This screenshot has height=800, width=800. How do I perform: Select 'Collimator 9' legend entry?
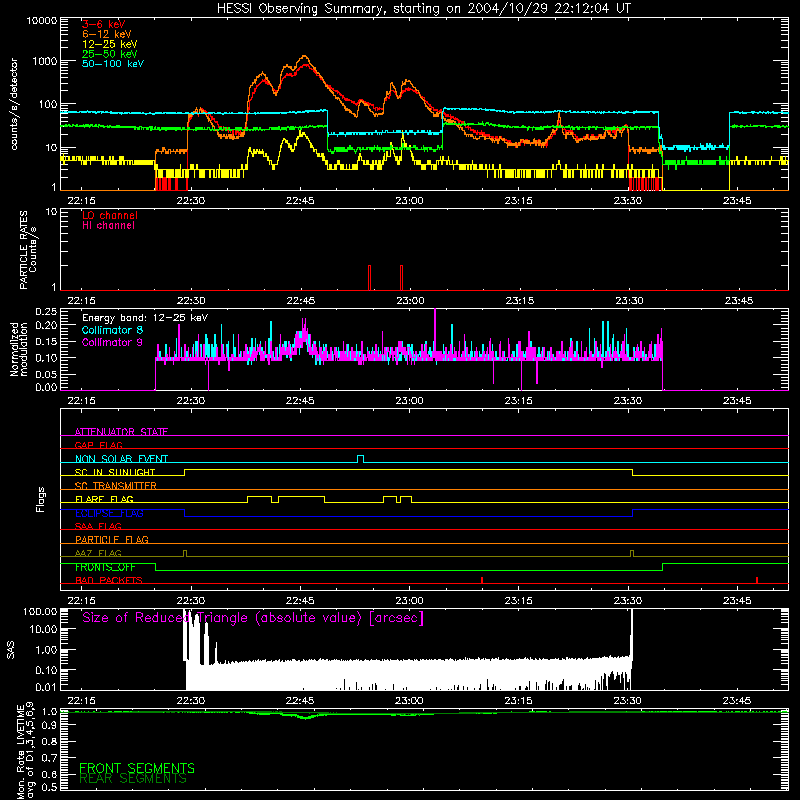pyautogui.click(x=112, y=342)
